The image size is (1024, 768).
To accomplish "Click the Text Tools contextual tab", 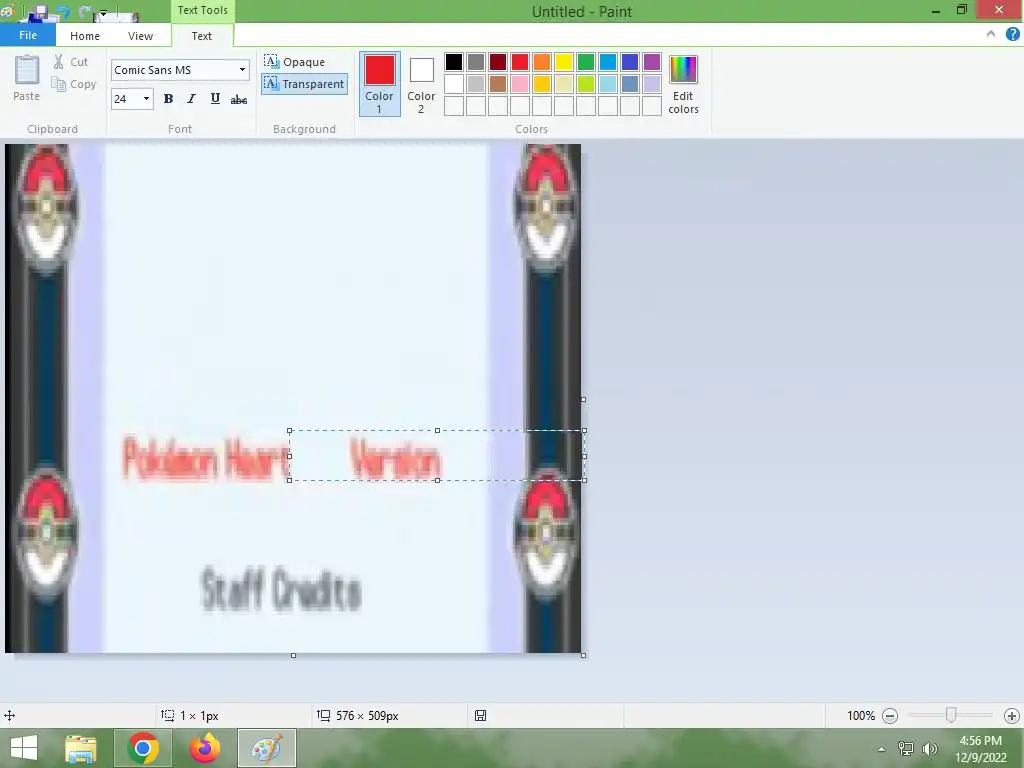I will coord(202,10).
